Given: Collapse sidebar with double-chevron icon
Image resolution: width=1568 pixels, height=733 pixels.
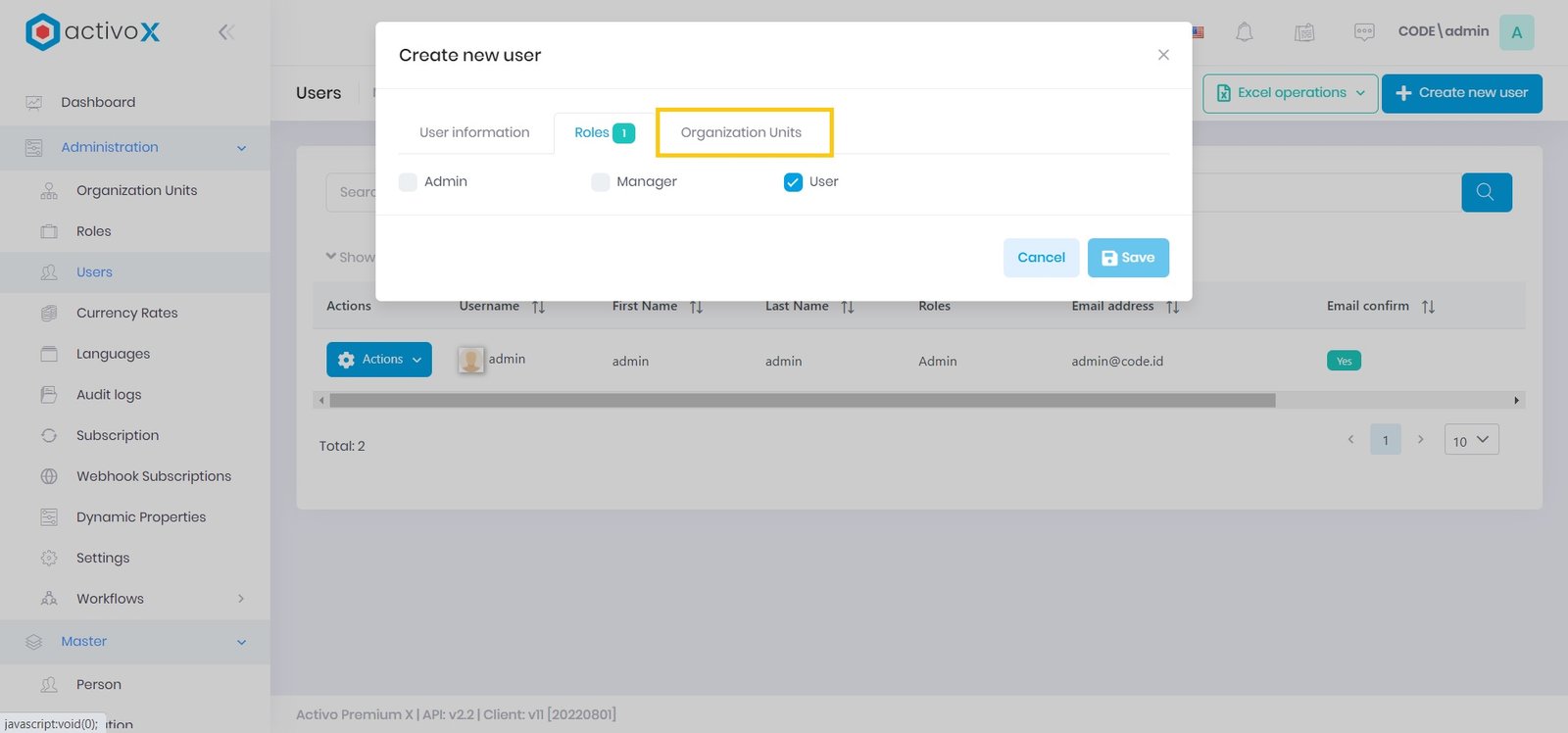Looking at the screenshot, I should (225, 32).
